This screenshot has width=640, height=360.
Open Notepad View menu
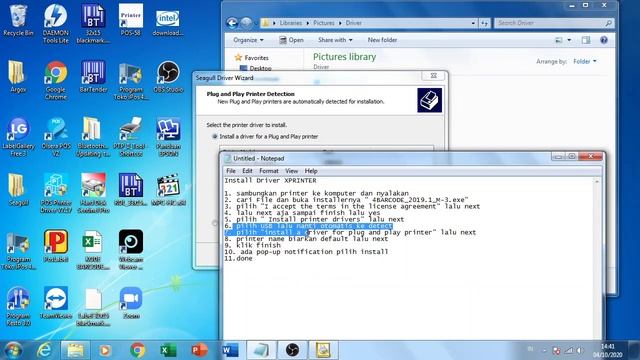pyautogui.click(x=291, y=171)
